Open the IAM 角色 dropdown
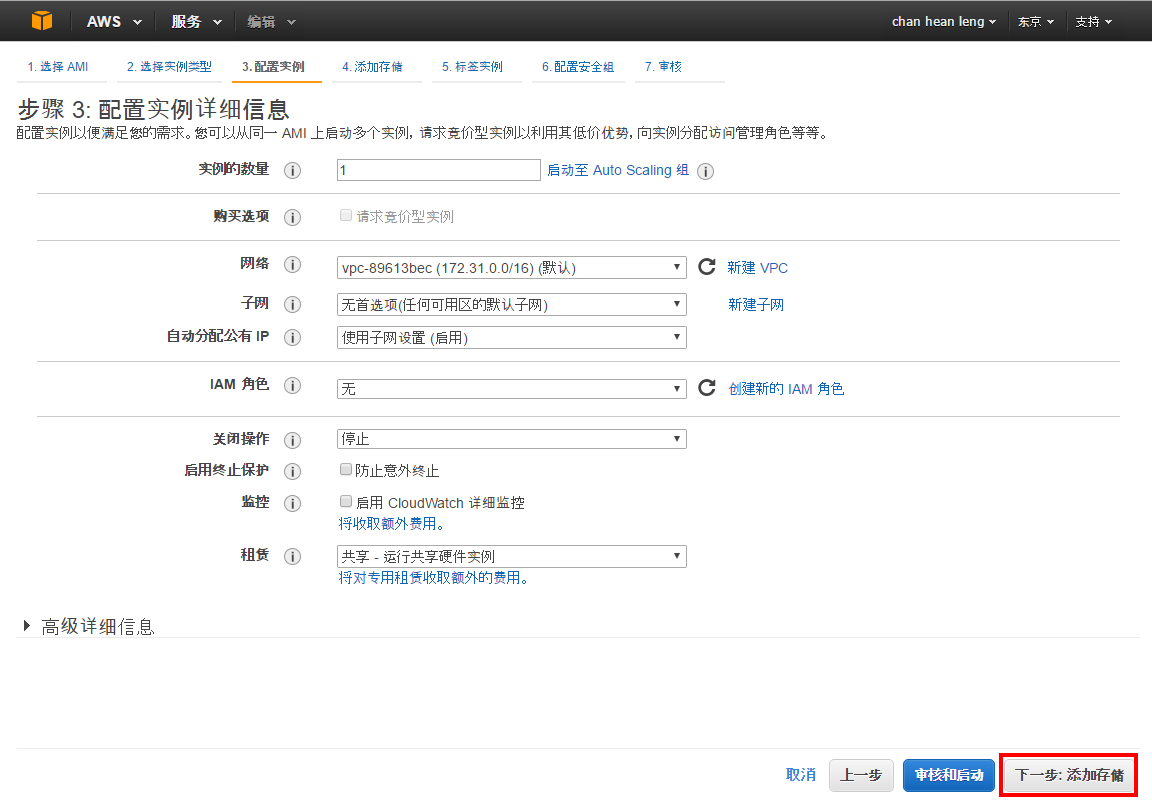1152x812 pixels. (511, 389)
